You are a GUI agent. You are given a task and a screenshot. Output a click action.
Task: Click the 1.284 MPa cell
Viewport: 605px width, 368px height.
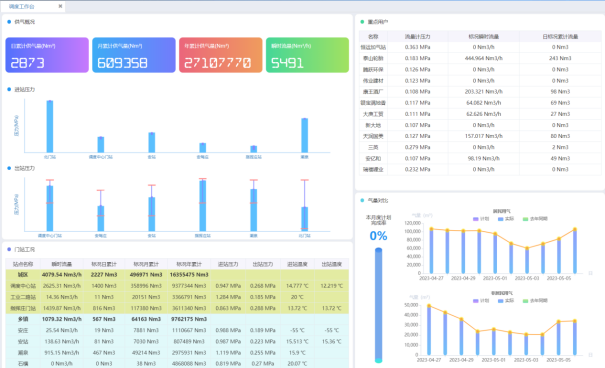[228, 297]
